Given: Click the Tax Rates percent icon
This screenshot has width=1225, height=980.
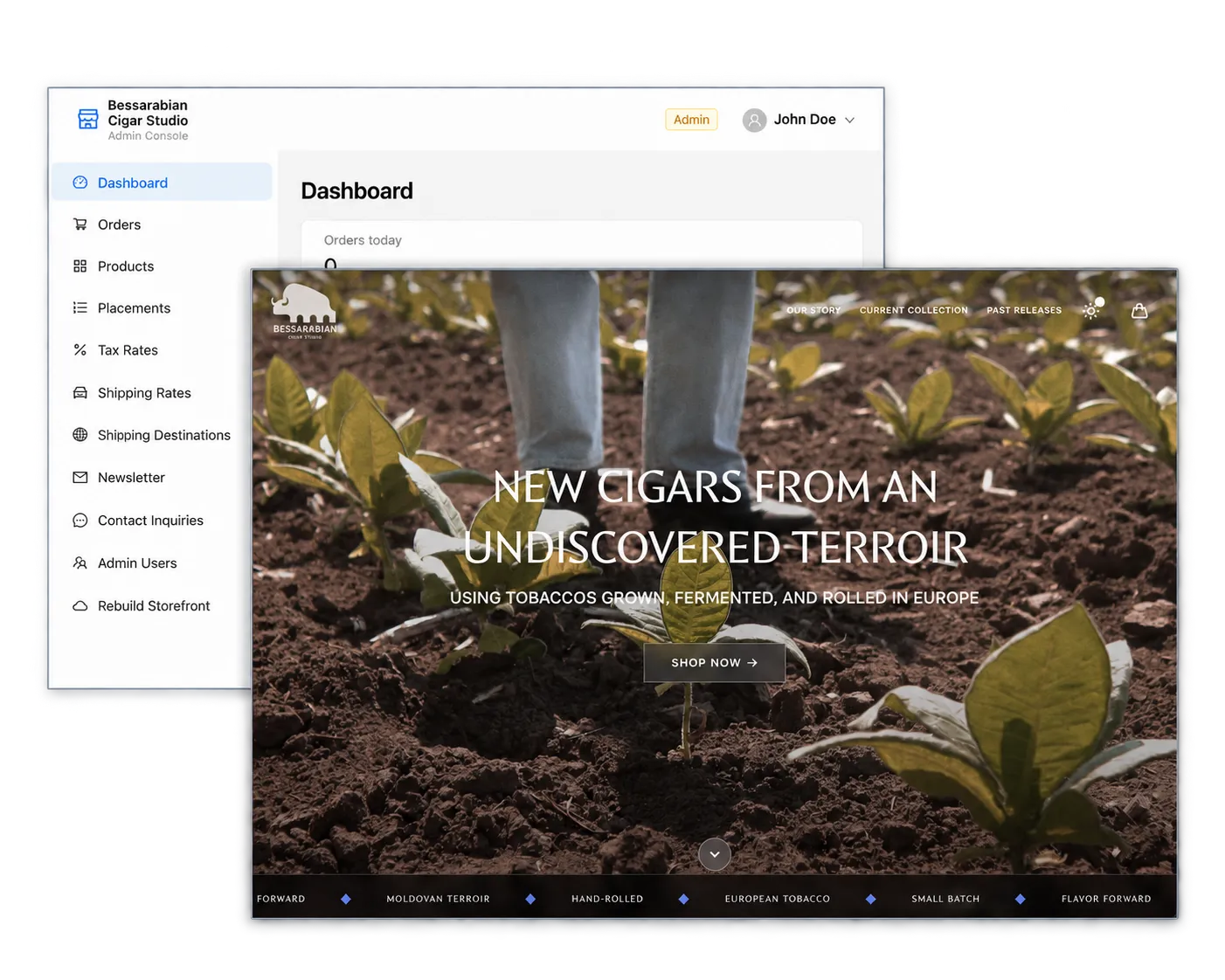Looking at the screenshot, I should tap(80, 349).
